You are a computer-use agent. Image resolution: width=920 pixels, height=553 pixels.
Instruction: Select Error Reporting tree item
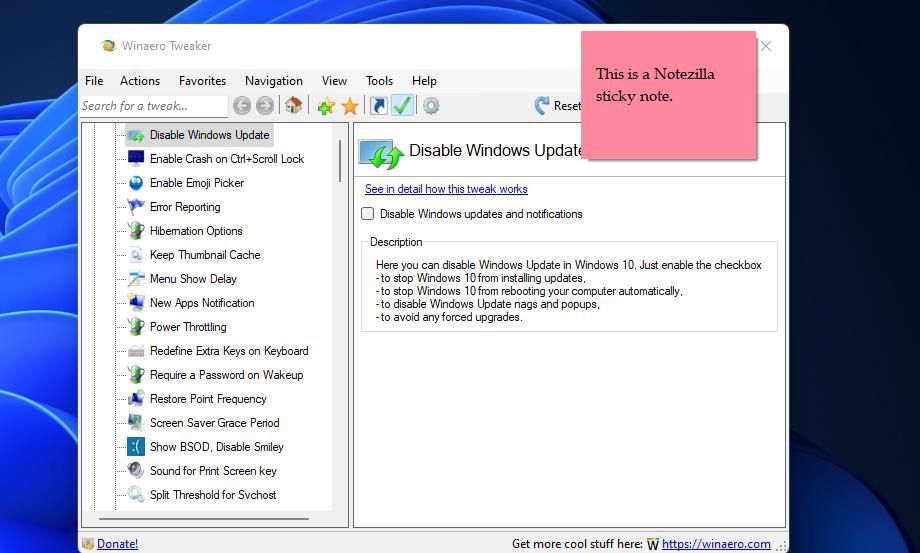click(185, 207)
